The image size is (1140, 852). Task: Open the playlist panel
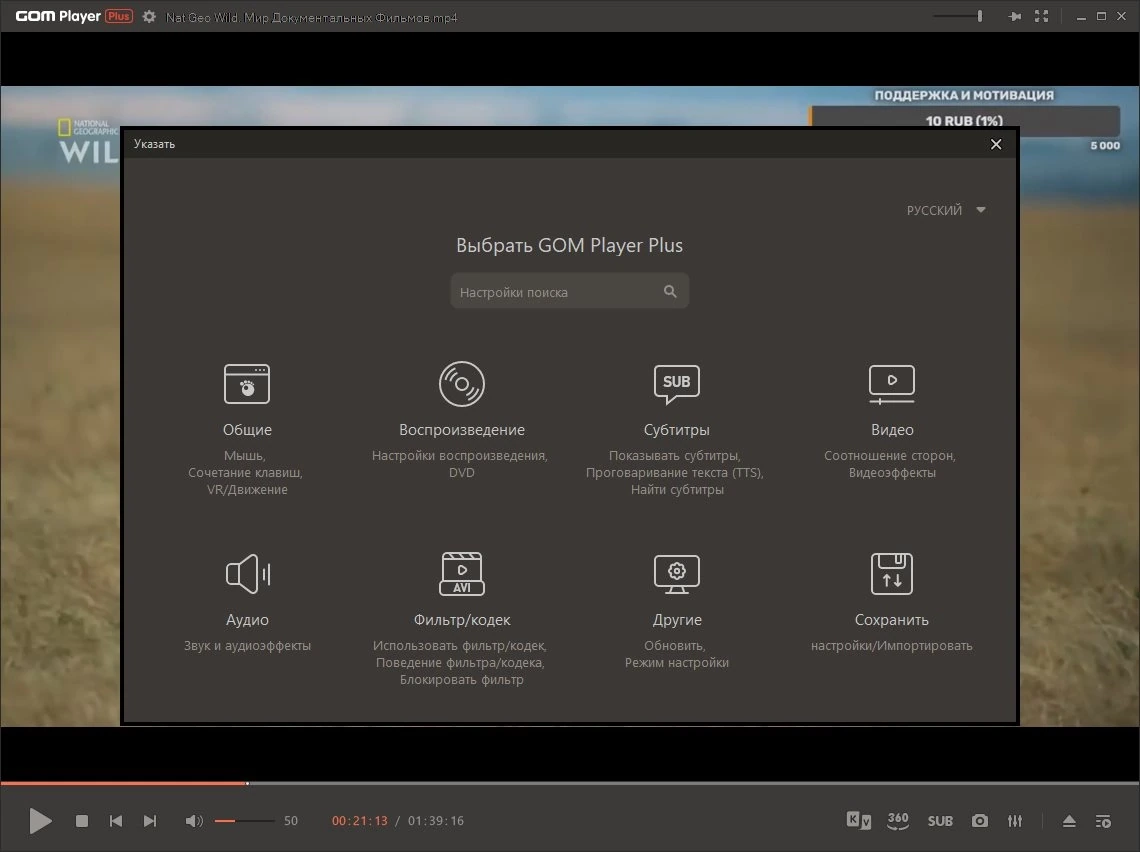[x=1103, y=821]
